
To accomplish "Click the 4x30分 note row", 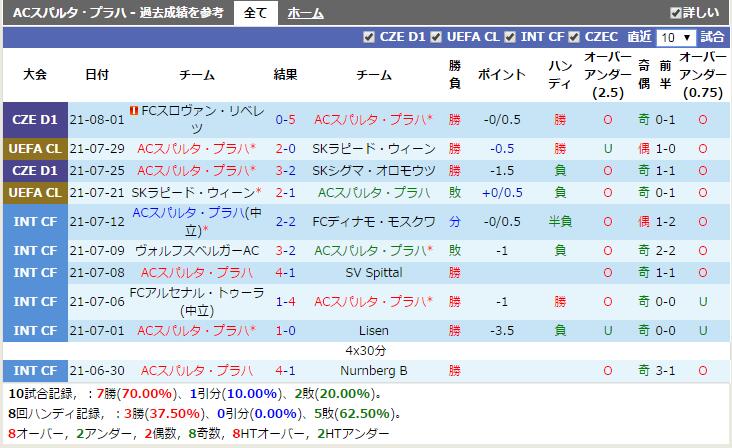I will (366, 351).
